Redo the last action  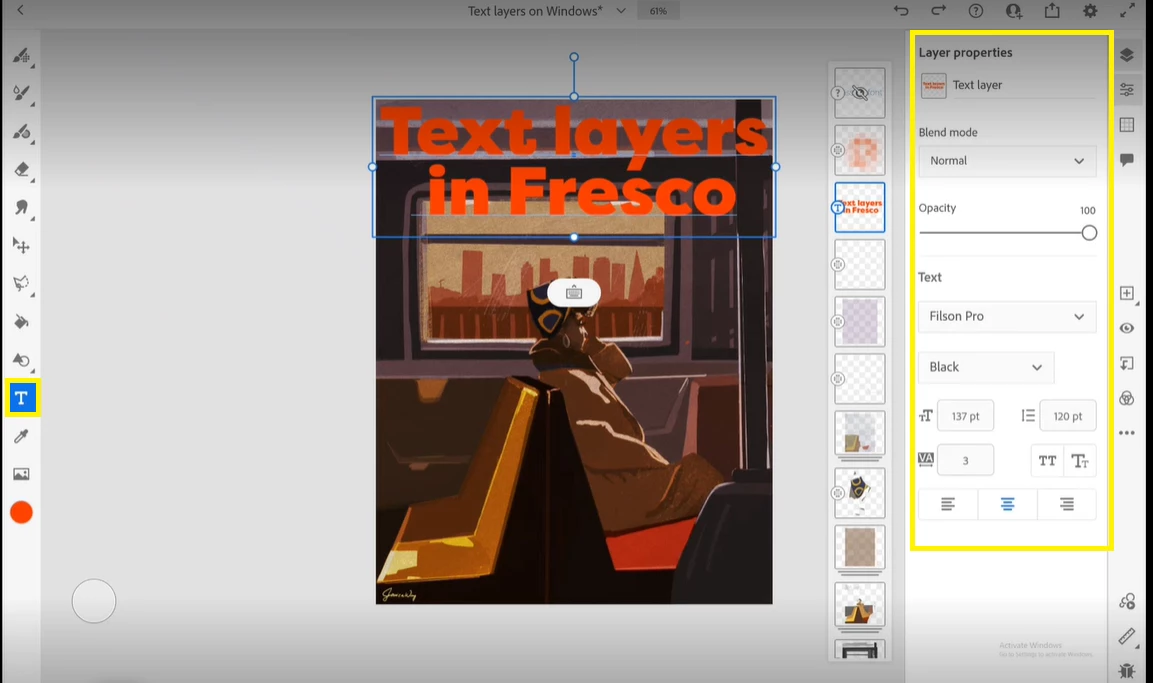[938, 10]
